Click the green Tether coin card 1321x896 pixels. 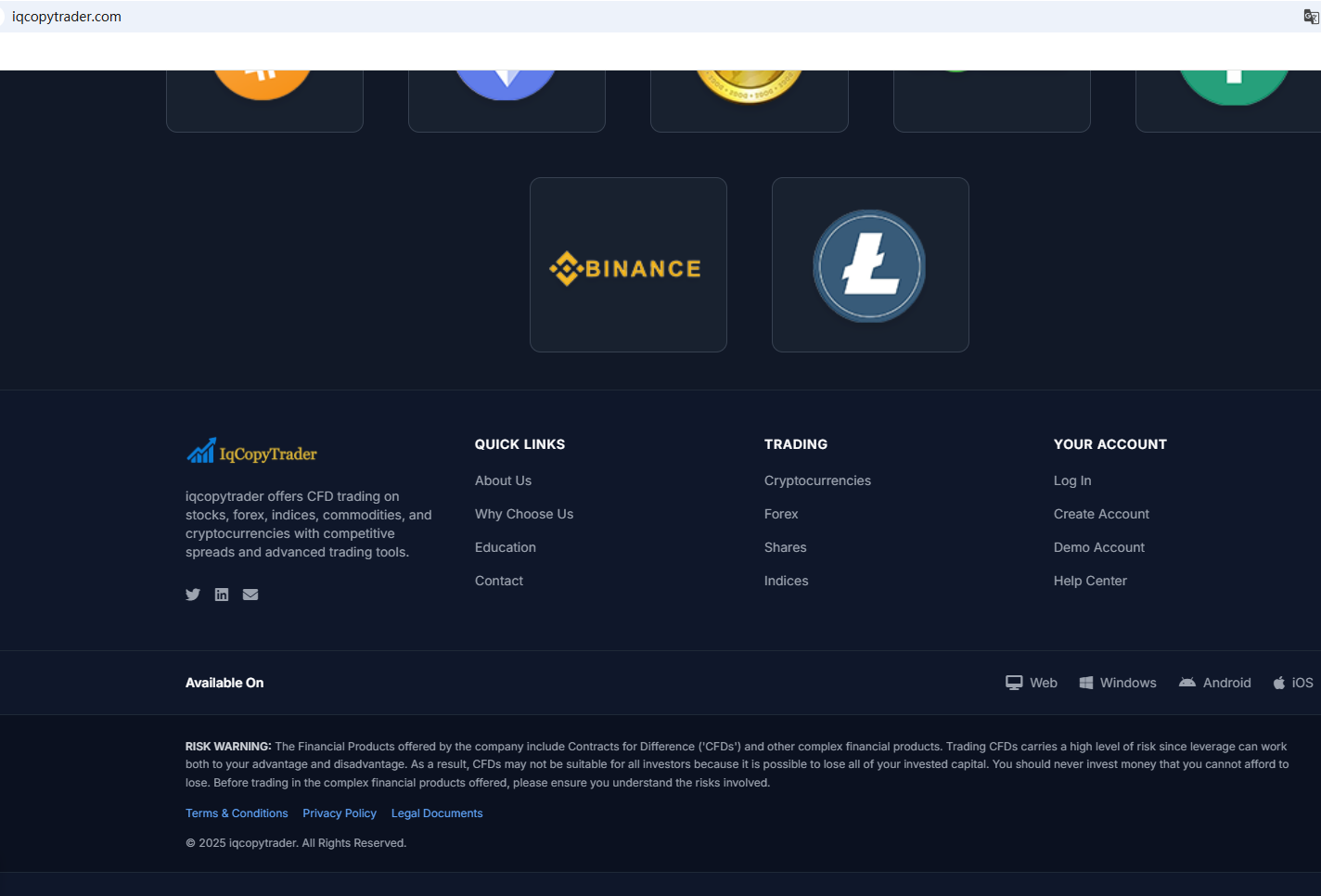[1228, 100]
